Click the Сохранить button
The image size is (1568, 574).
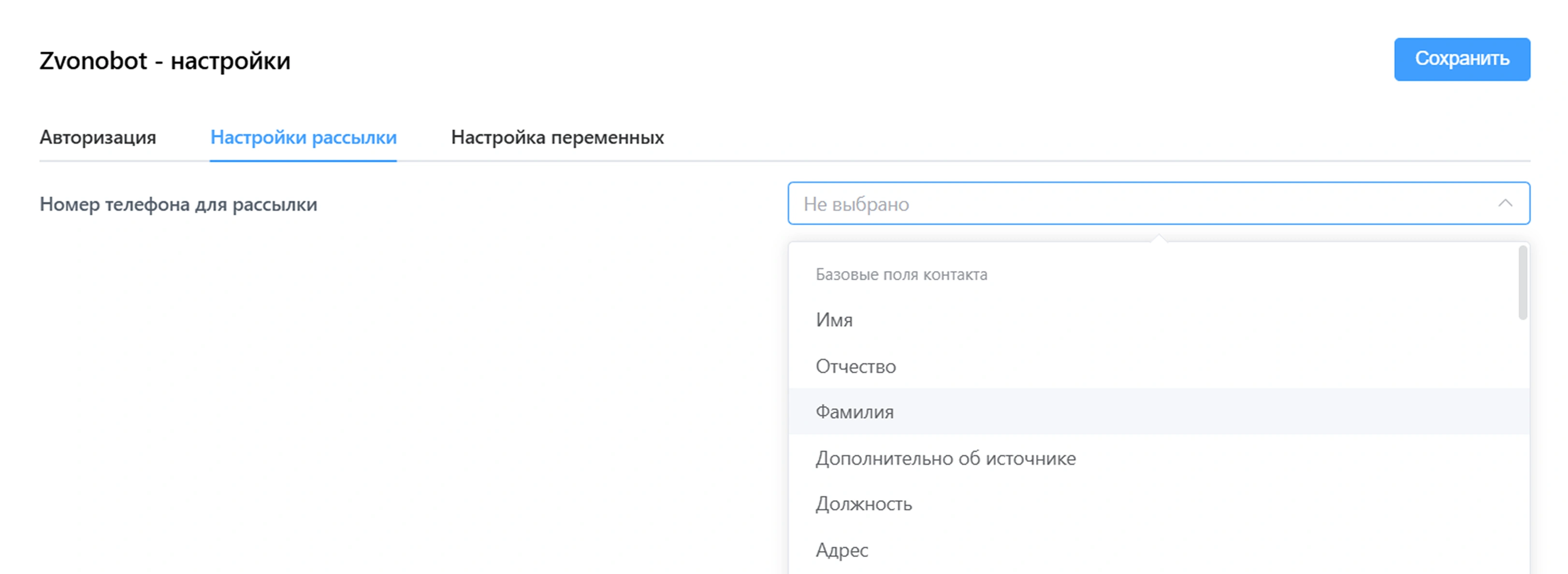point(1462,59)
